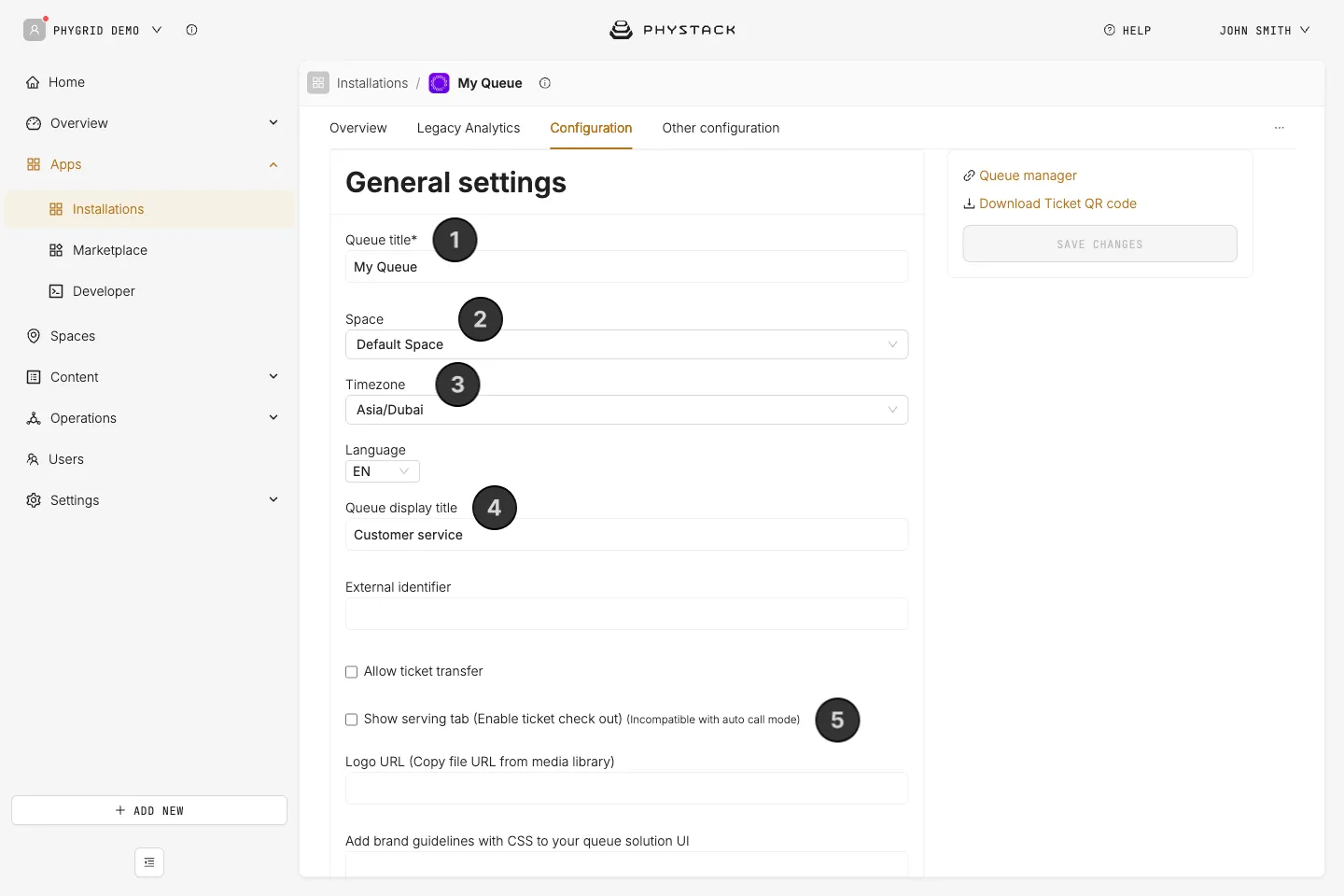
Task: Expand the Content section chevron
Action: pos(273,377)
